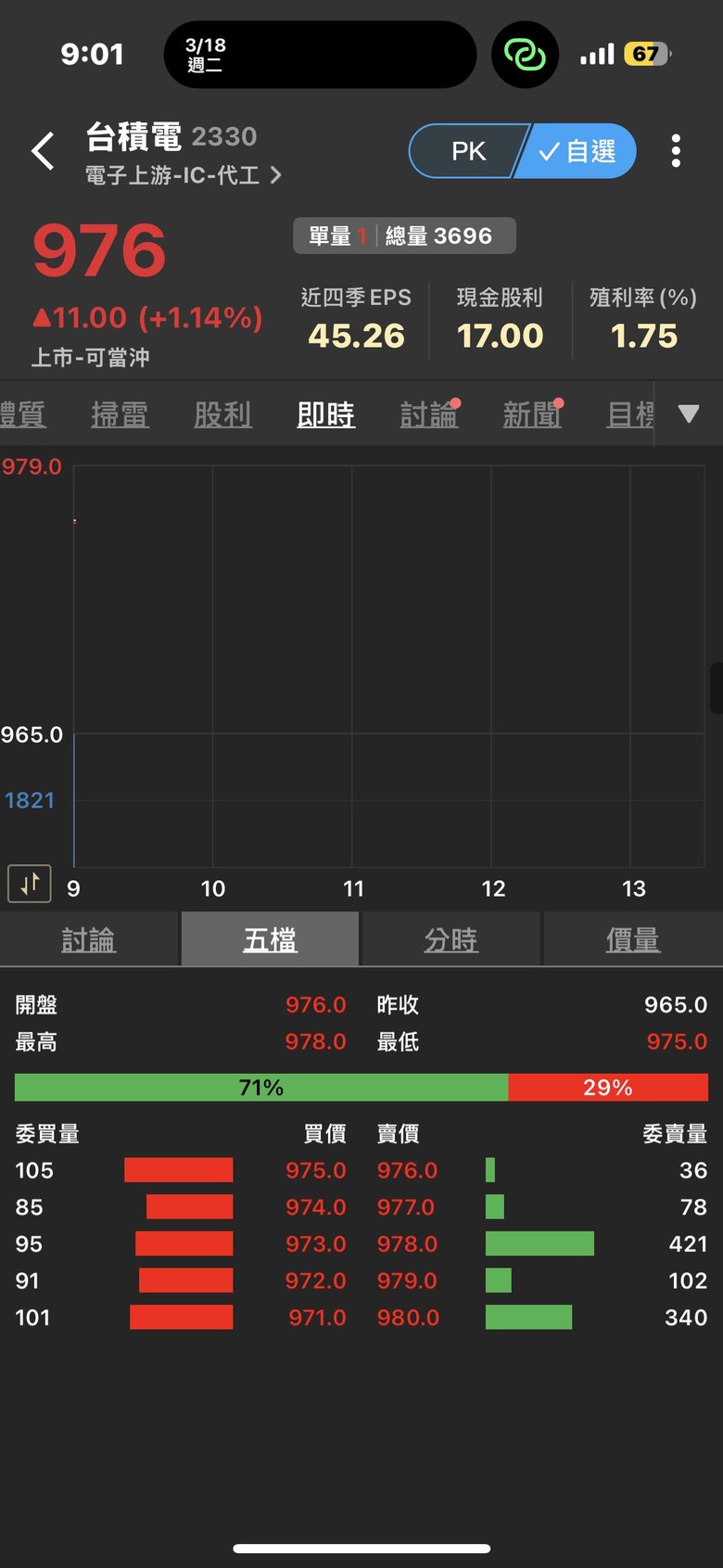The width and height of the screenshot is (723, 1568).
Task: Tap the ask volume 340
Action: tap(686, 1318)
